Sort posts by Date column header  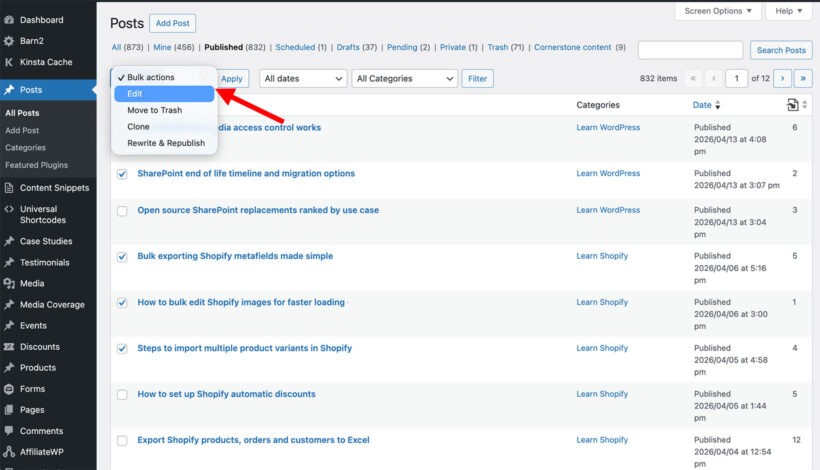point(702,105)
